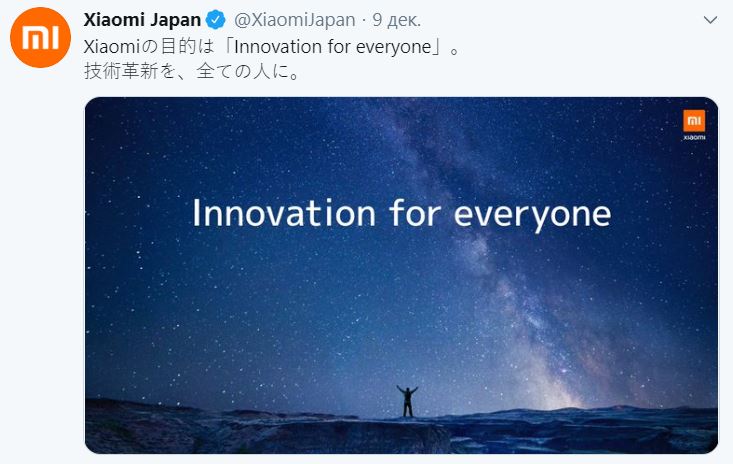Click the small orange Mi logo inside the image
This screenshot has height=464, width=733.
[694, 121]
